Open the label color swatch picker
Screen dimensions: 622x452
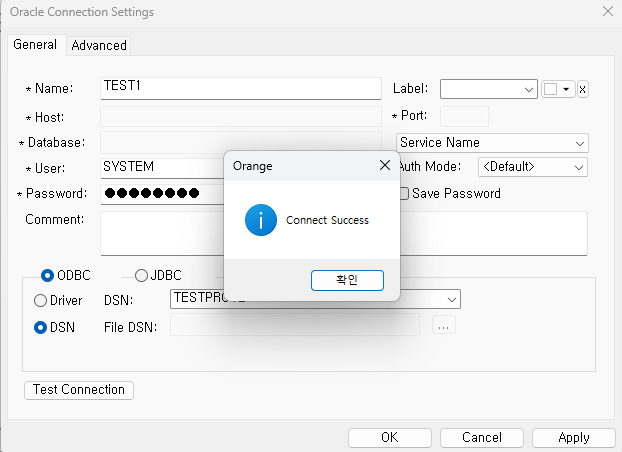click(557, 89)
